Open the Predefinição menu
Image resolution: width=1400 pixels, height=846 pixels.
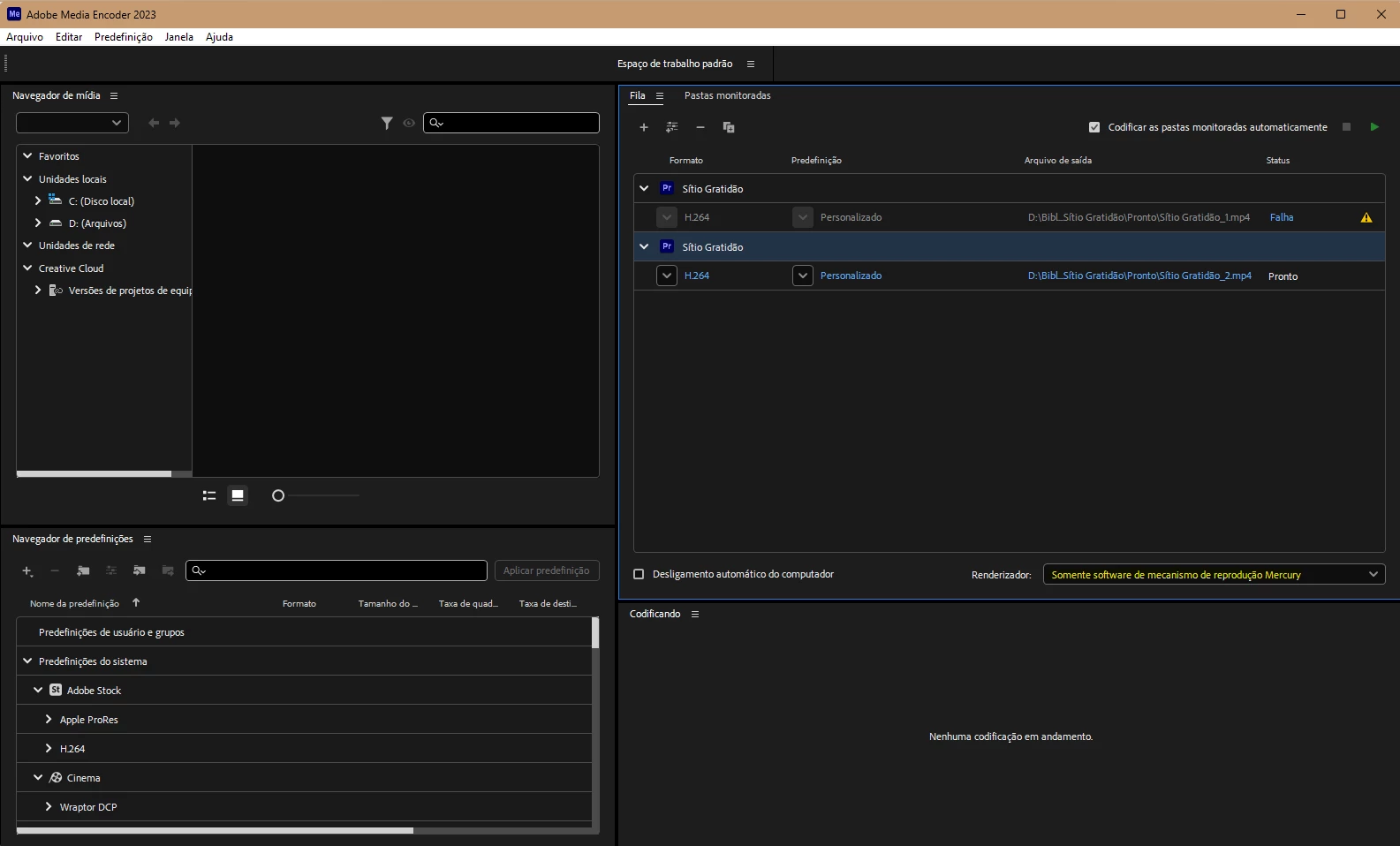click(124, 37)
